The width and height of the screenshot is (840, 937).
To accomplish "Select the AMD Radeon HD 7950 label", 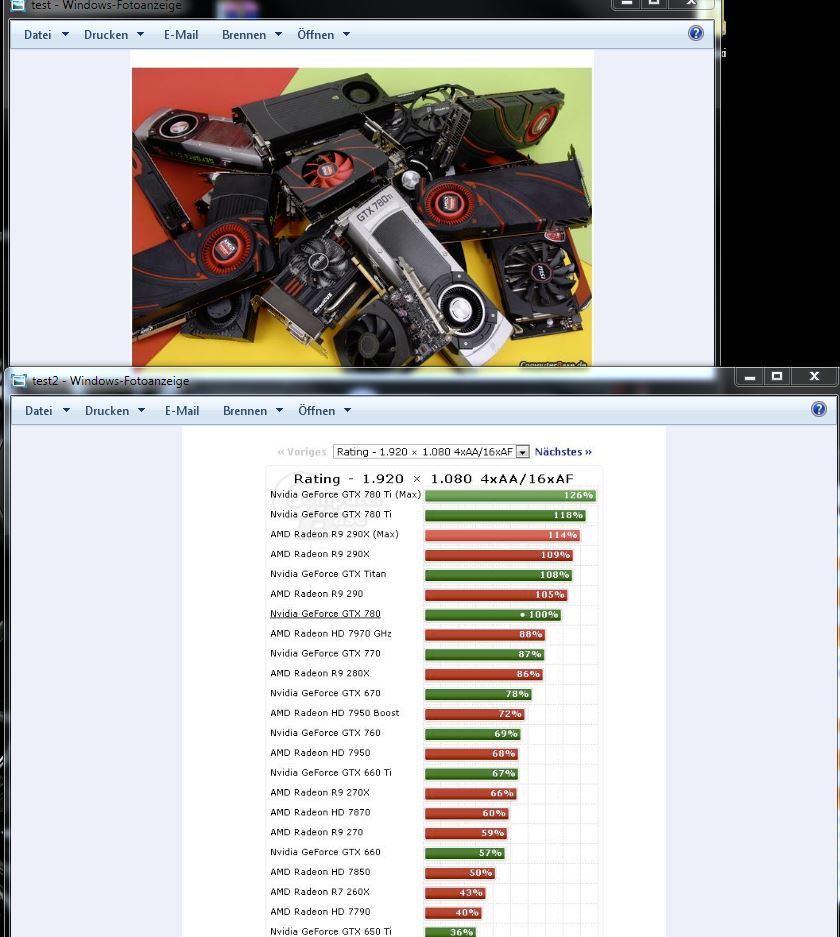I will pos(320,753).
